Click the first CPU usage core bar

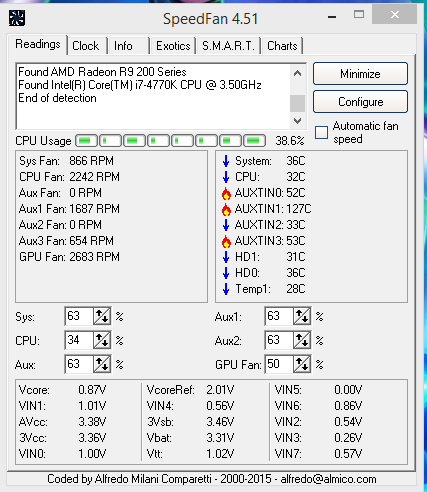click(x=86, y=141)
